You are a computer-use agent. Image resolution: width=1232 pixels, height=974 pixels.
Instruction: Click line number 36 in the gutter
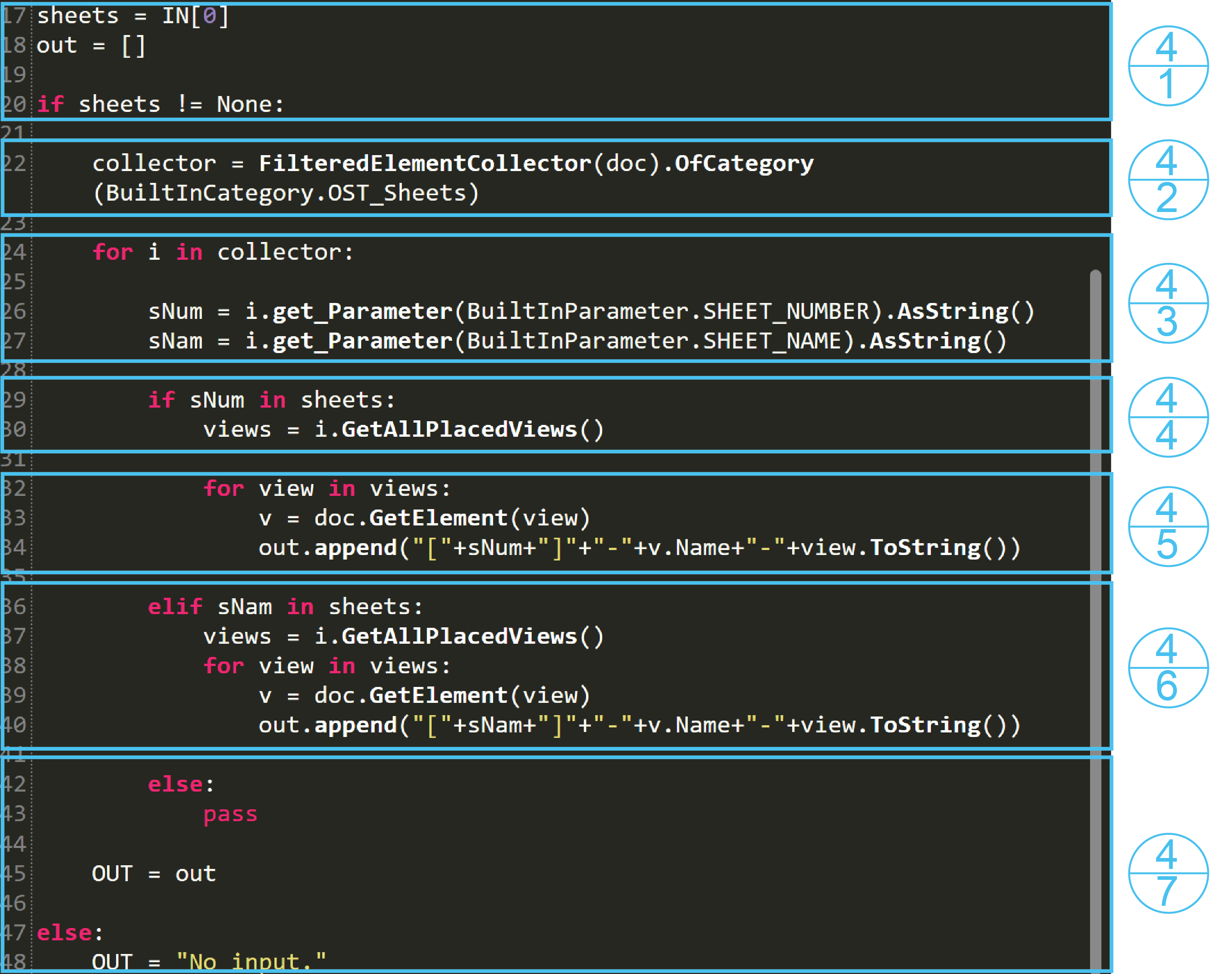coord(14,607)
